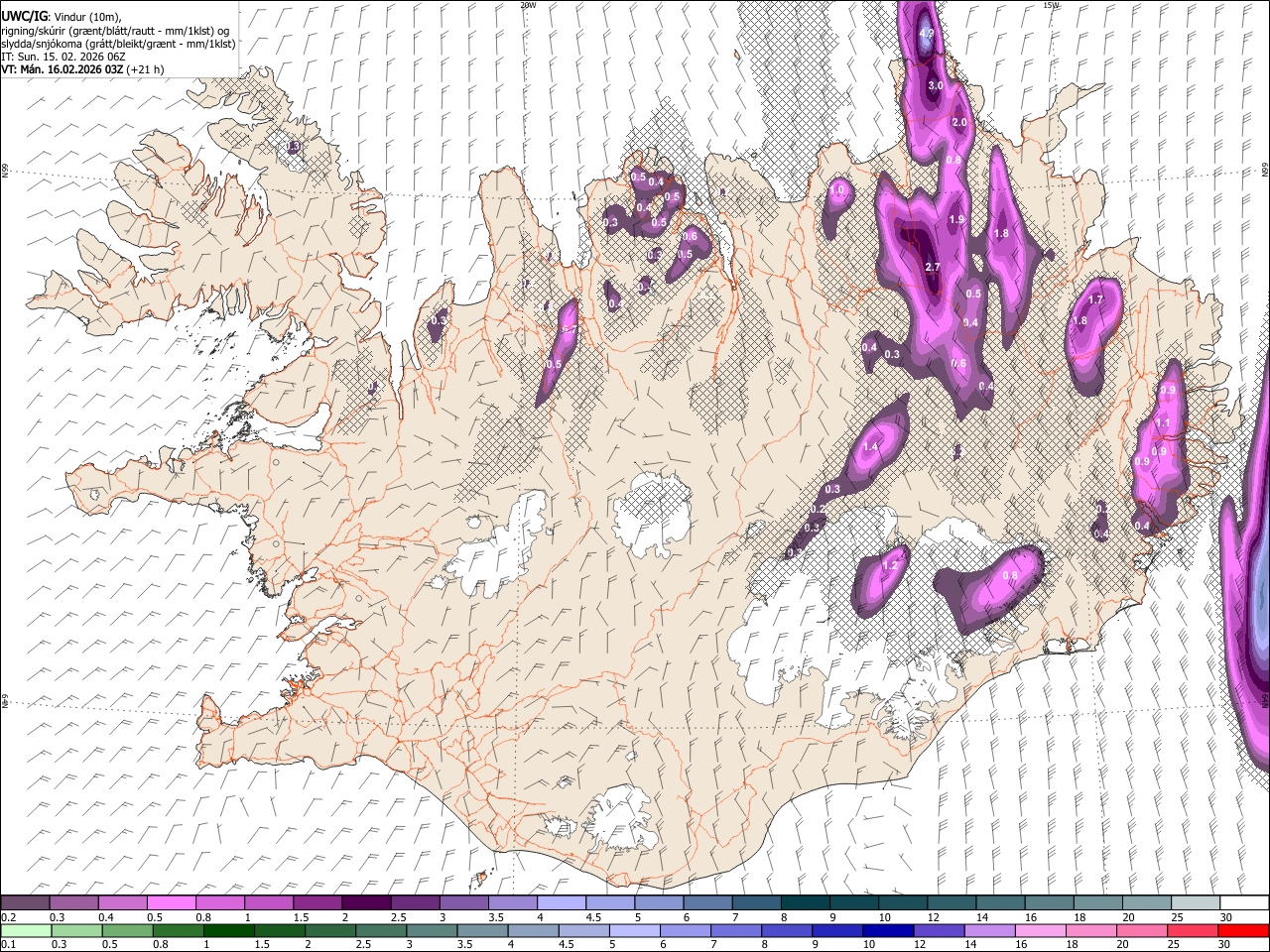
Task: Select the rain scale swatch starting at 4.5
Action: point(583,930)
